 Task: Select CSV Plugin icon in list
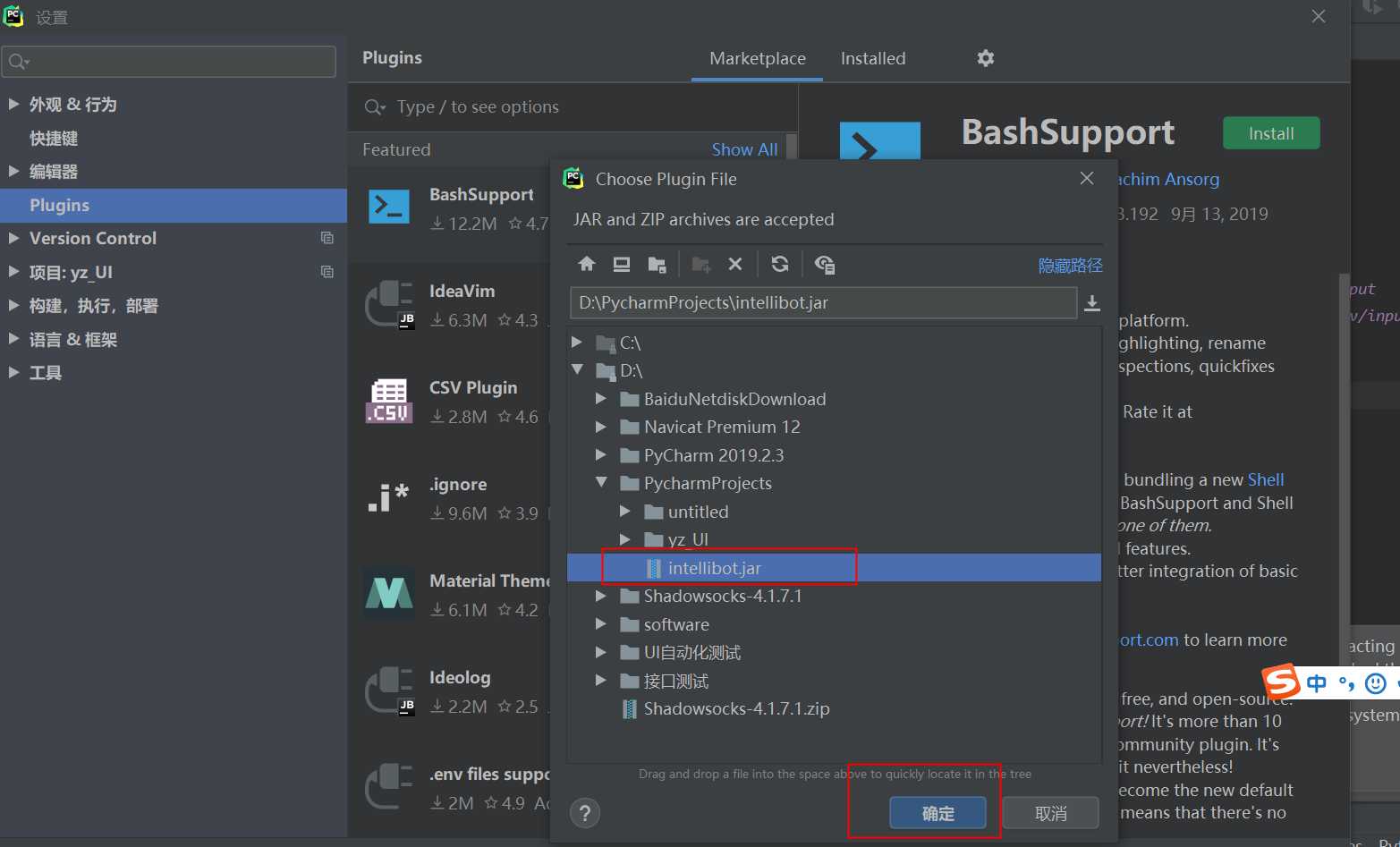click(x=389, y=401)
